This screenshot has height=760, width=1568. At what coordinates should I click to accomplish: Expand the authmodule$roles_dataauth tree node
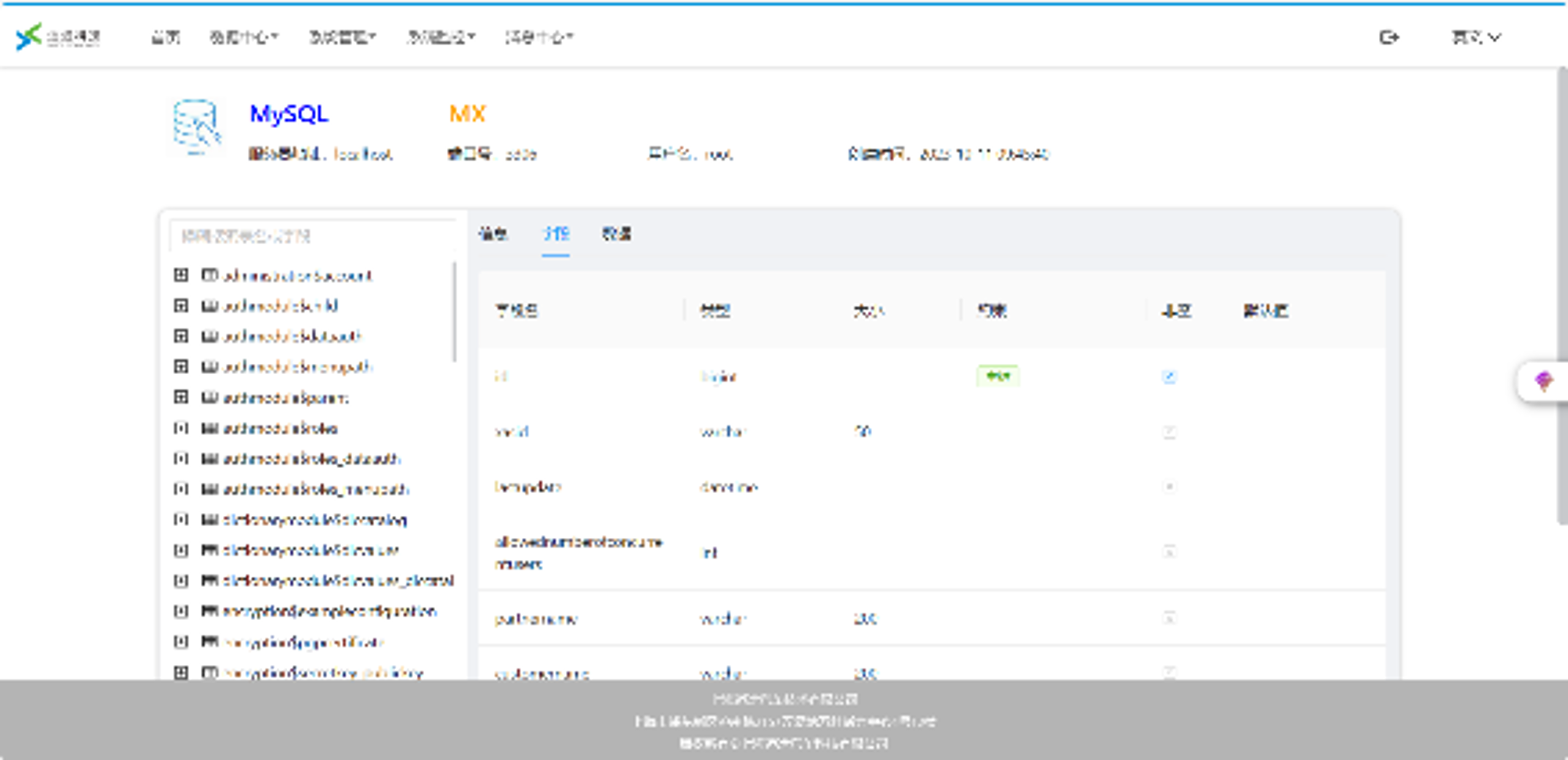[180, 458]
